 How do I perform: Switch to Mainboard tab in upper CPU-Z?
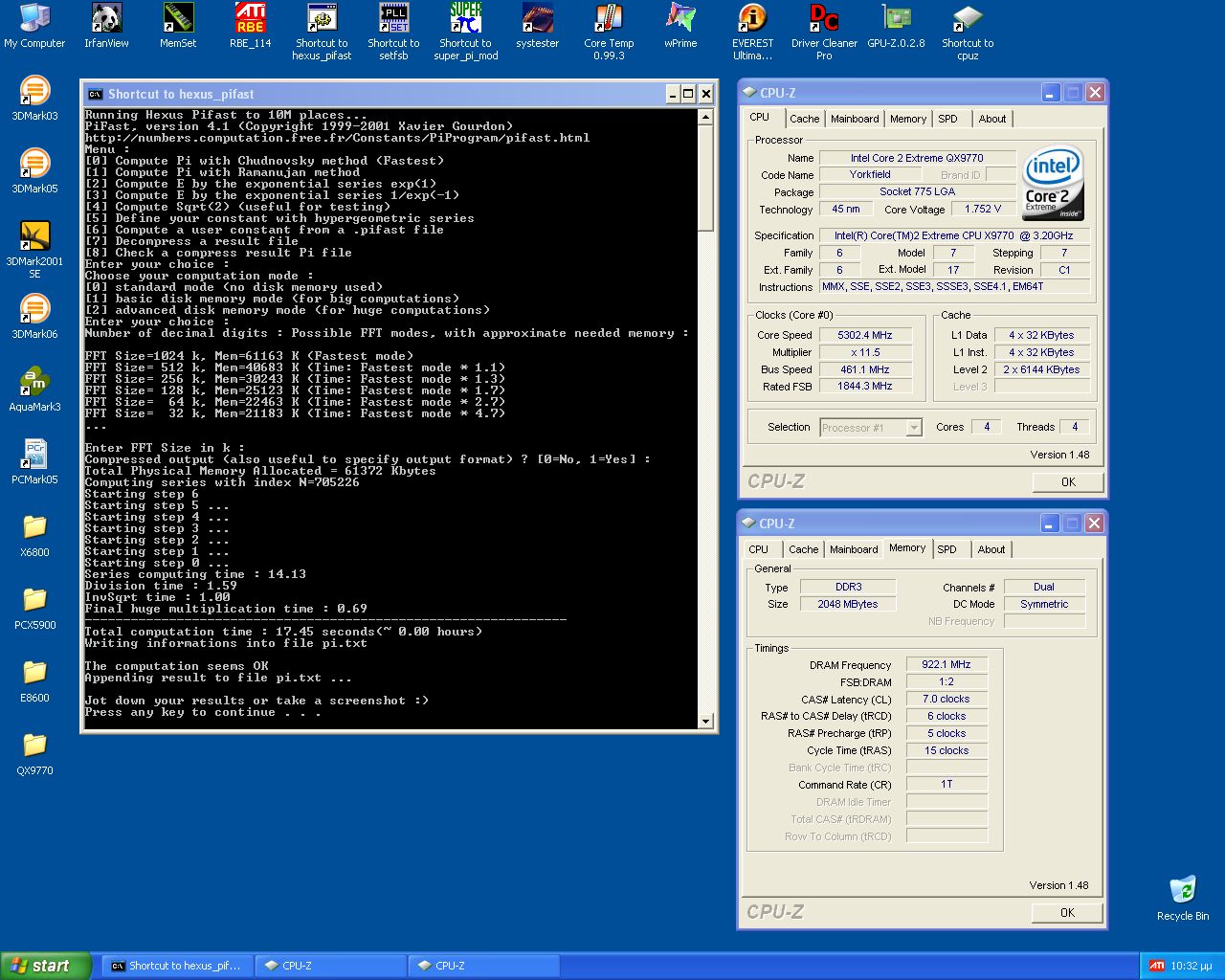point(855,119)
